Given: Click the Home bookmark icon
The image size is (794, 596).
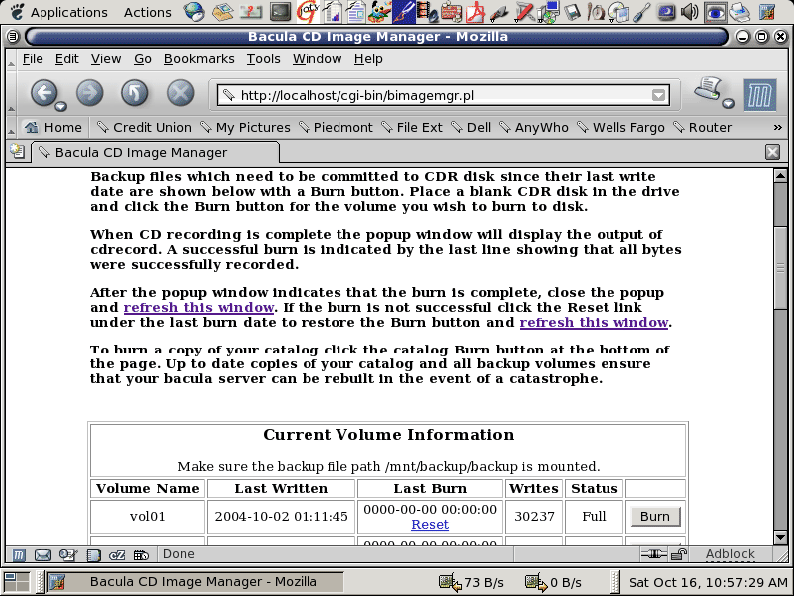Looking at the screenshot, I should click(32, 128).
